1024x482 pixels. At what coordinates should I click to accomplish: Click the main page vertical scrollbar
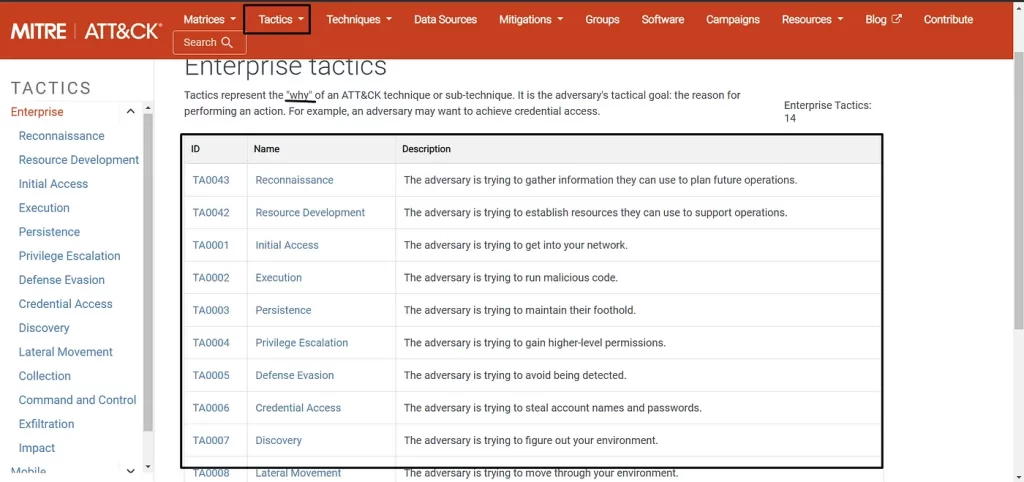(x=1019, y=189)
